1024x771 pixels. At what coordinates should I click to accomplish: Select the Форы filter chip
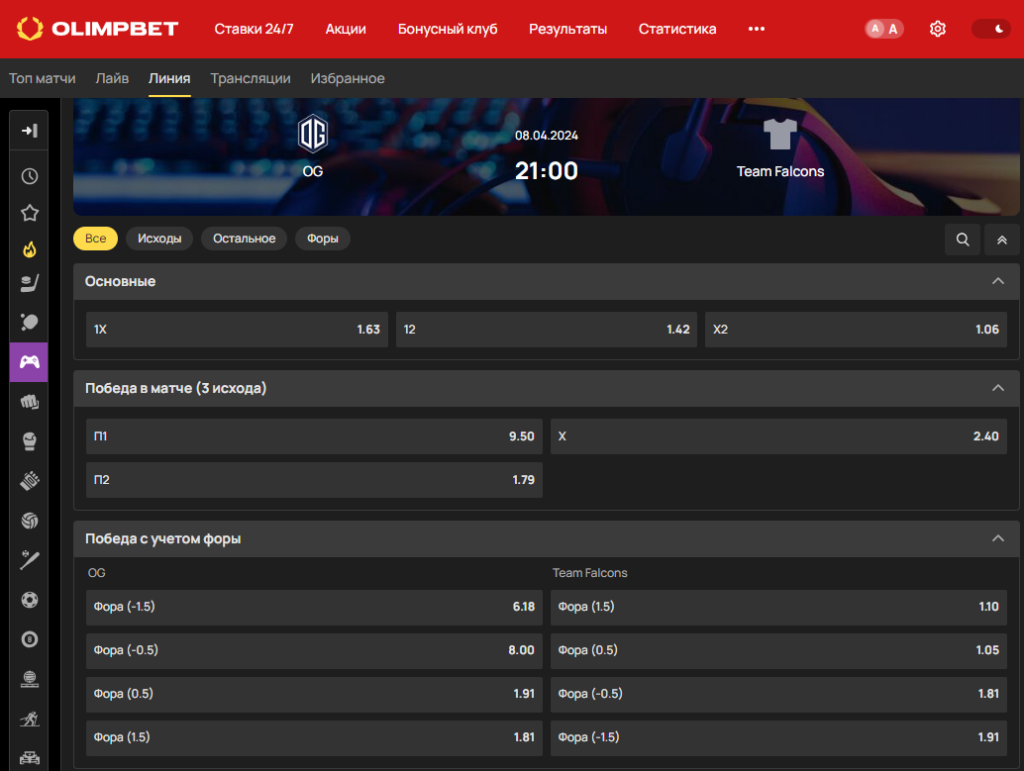click(x=323, y=239)
